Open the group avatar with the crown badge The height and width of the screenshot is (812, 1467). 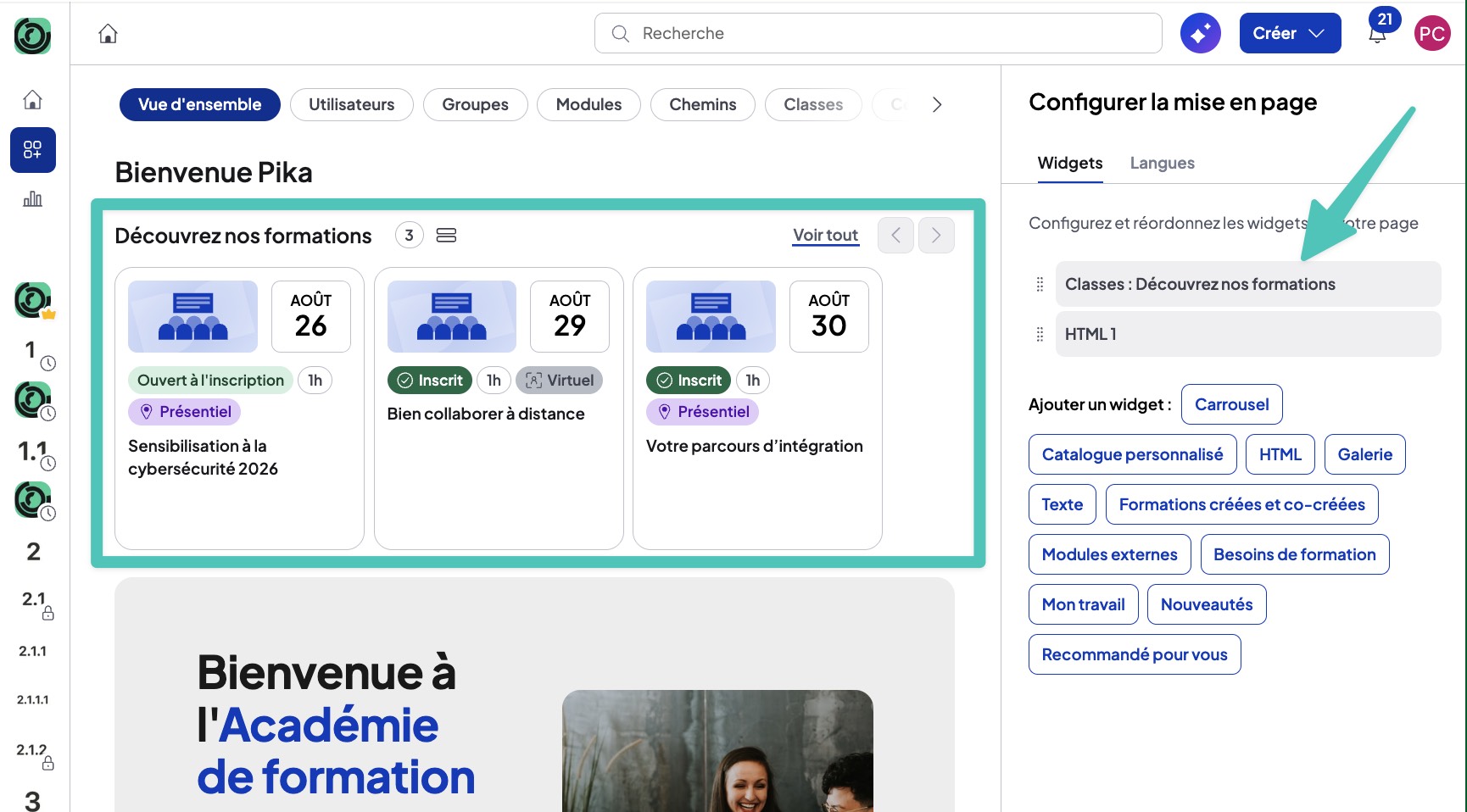point(33,300)
